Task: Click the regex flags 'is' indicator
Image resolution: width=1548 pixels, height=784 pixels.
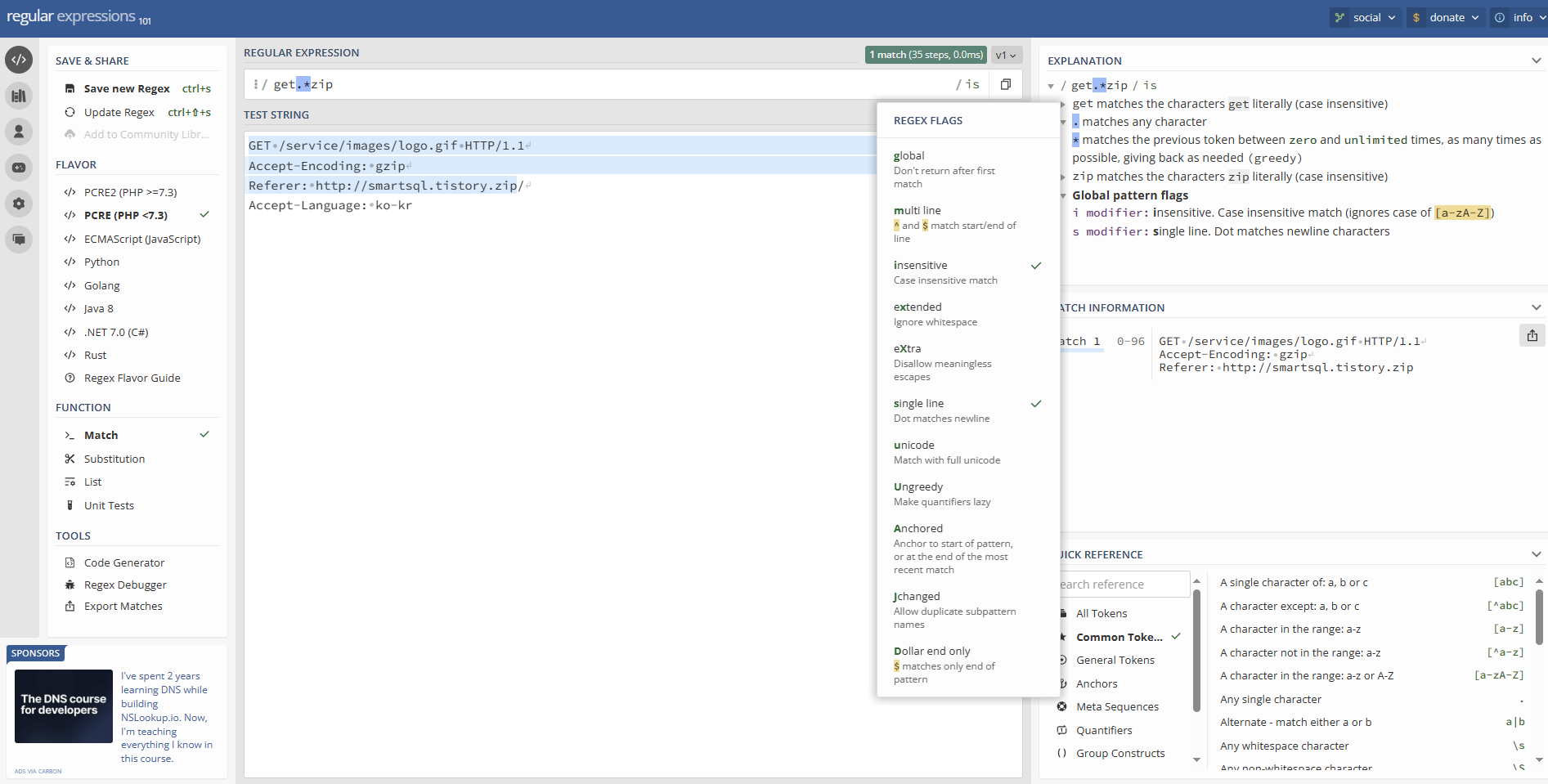Action: [x=972, y=84]
